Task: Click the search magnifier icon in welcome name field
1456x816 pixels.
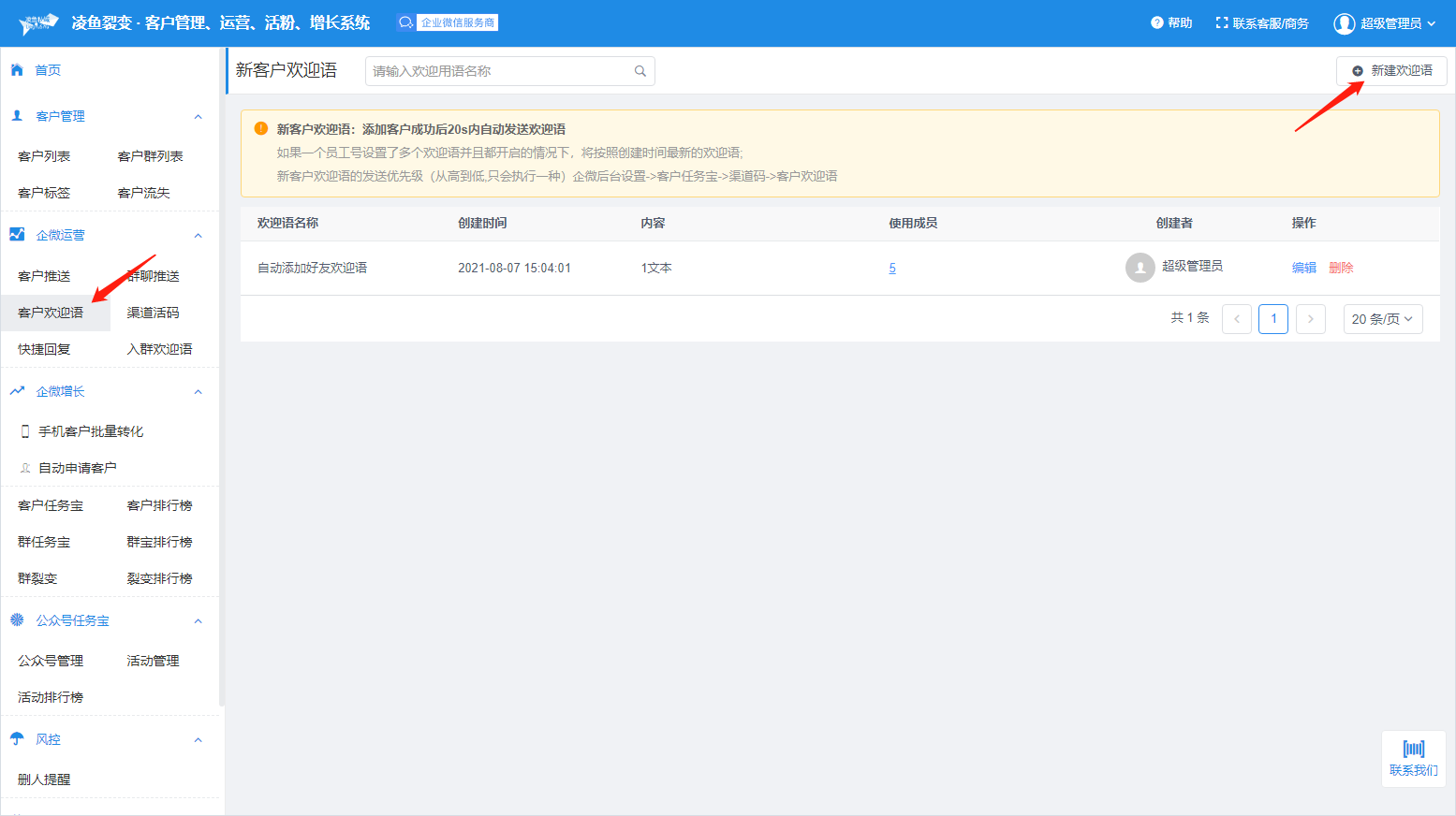Action: (640, 71)
